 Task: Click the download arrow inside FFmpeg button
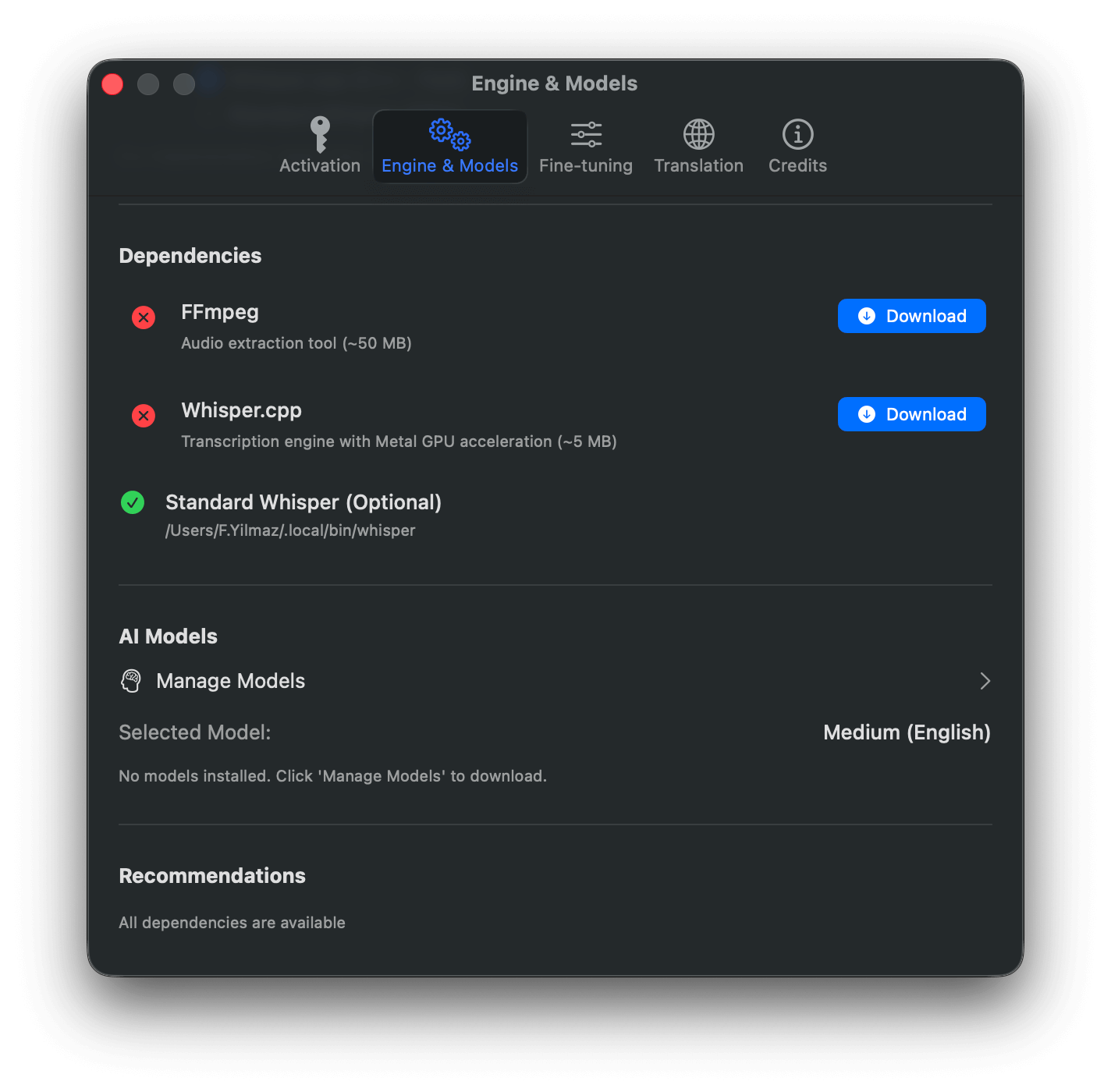coord(867,316)
